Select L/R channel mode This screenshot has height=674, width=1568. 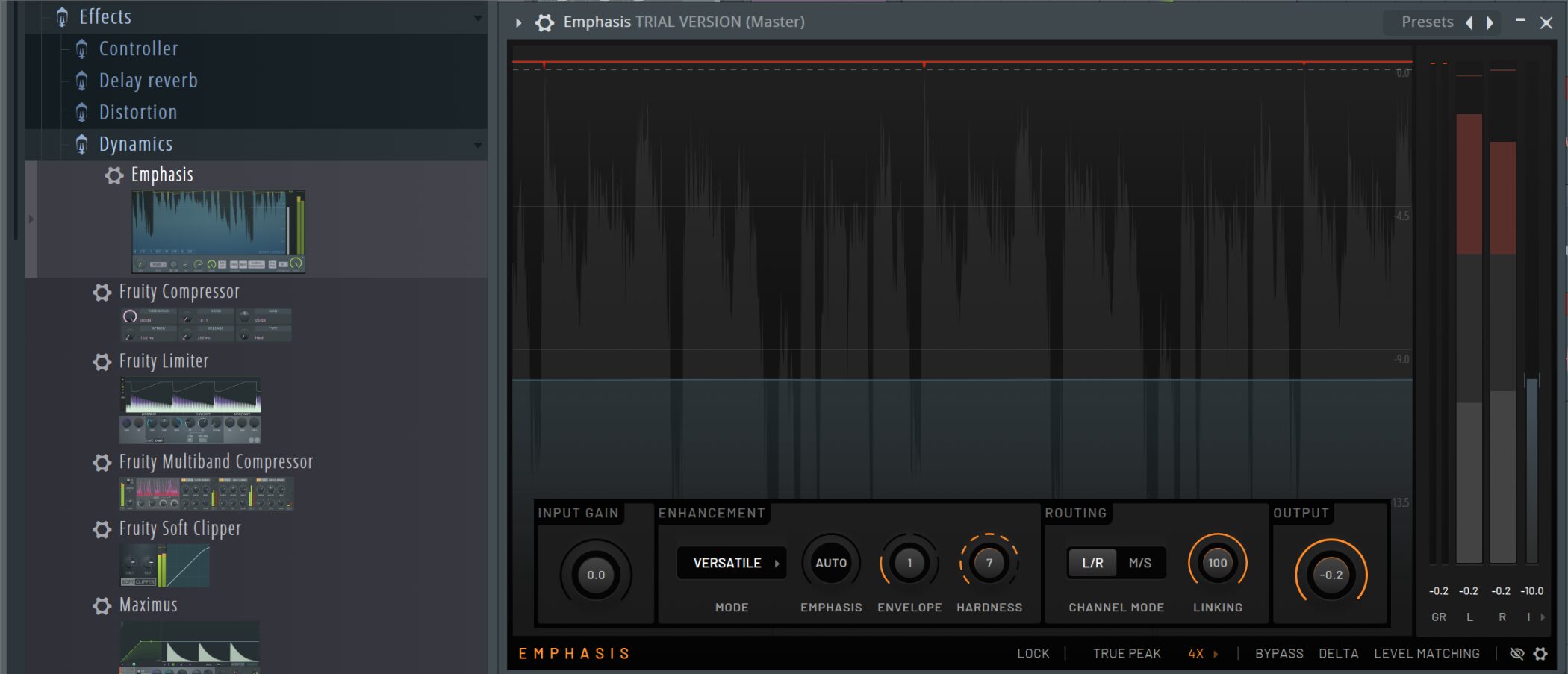click(1092, 563)
